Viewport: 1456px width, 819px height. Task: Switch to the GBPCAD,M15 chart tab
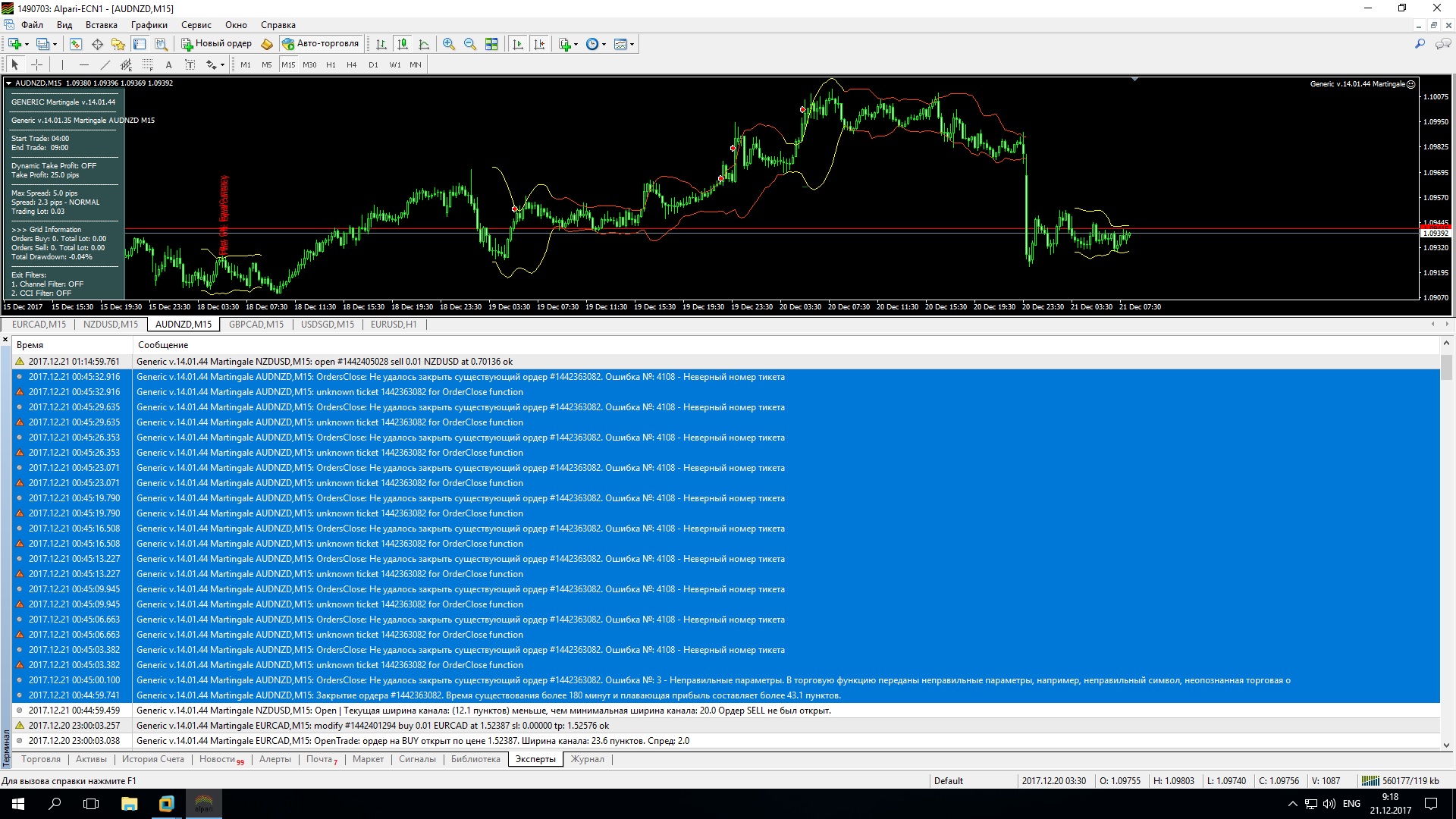pyautogui.click(x=256, y=325)
